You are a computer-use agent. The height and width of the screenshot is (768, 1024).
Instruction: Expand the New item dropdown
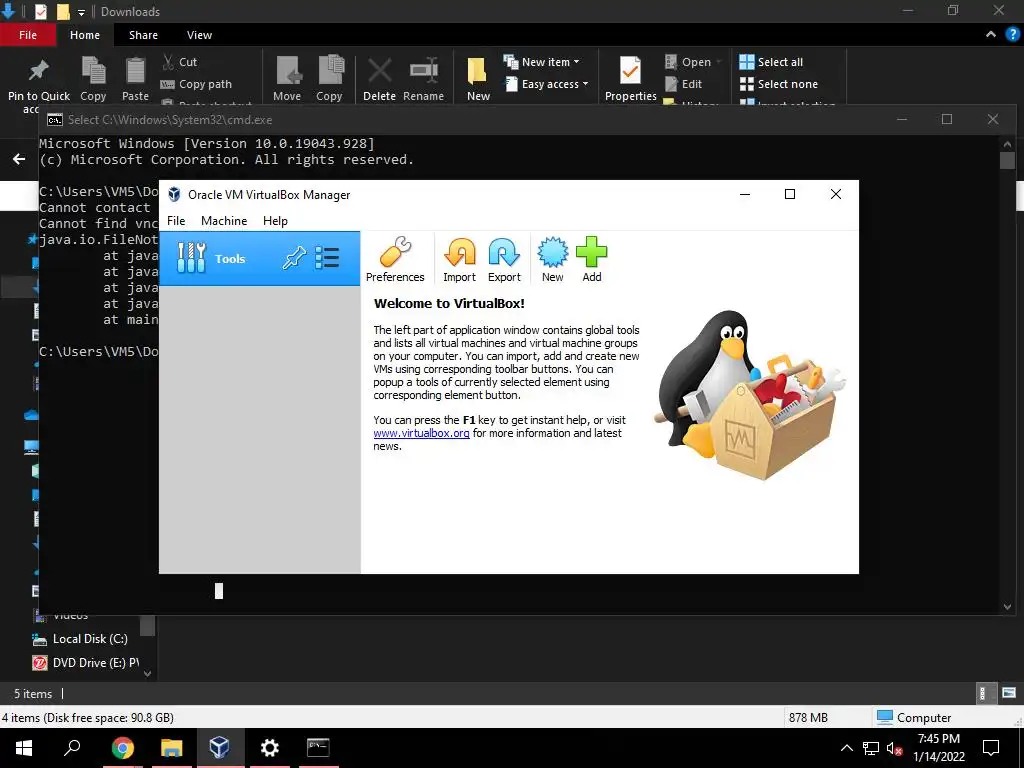(541, 62)
